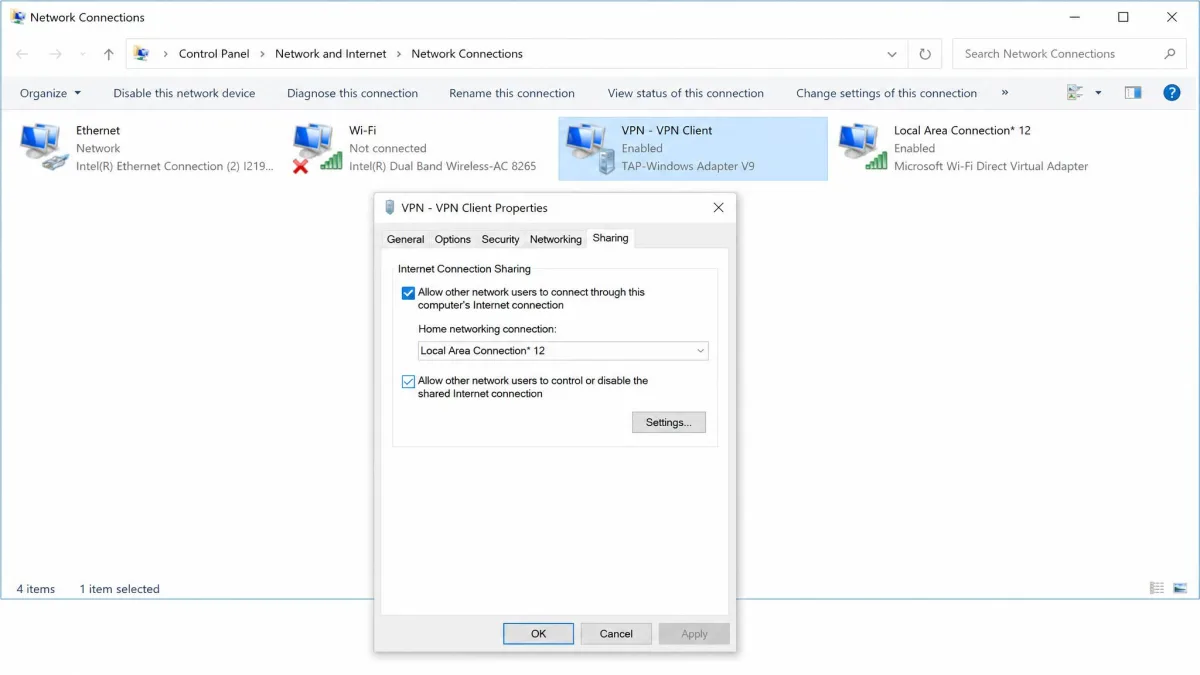1200x675 pixels.
Task: Go up one folder level arrow
Action: 109,54
